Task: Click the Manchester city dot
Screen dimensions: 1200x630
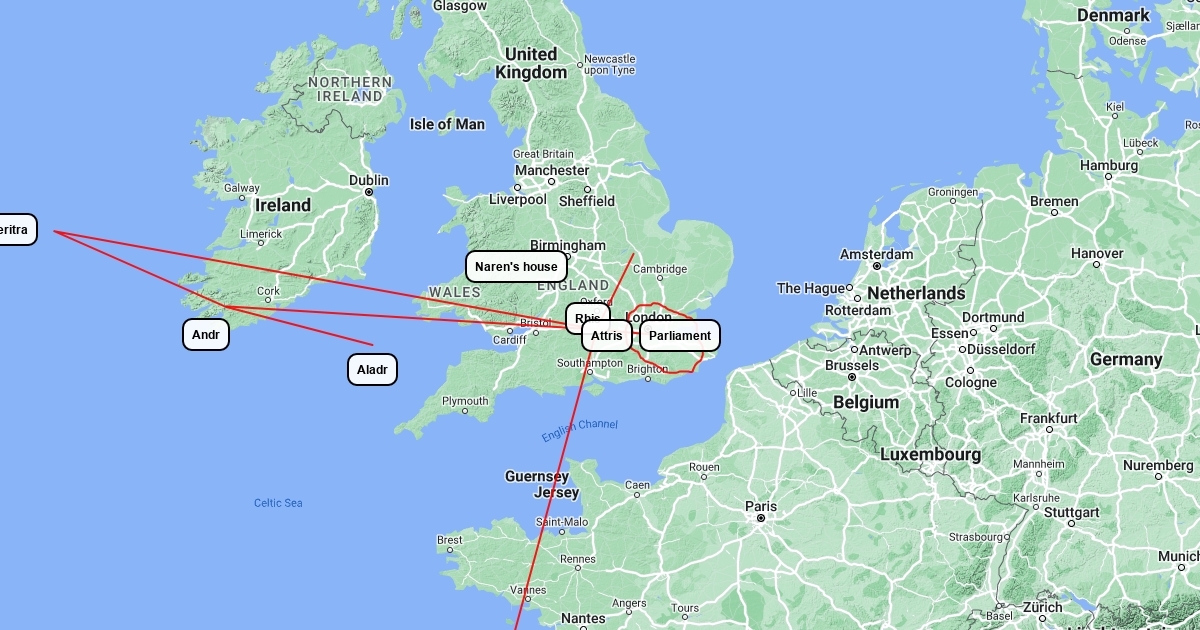Action: (x=551, y=182)
